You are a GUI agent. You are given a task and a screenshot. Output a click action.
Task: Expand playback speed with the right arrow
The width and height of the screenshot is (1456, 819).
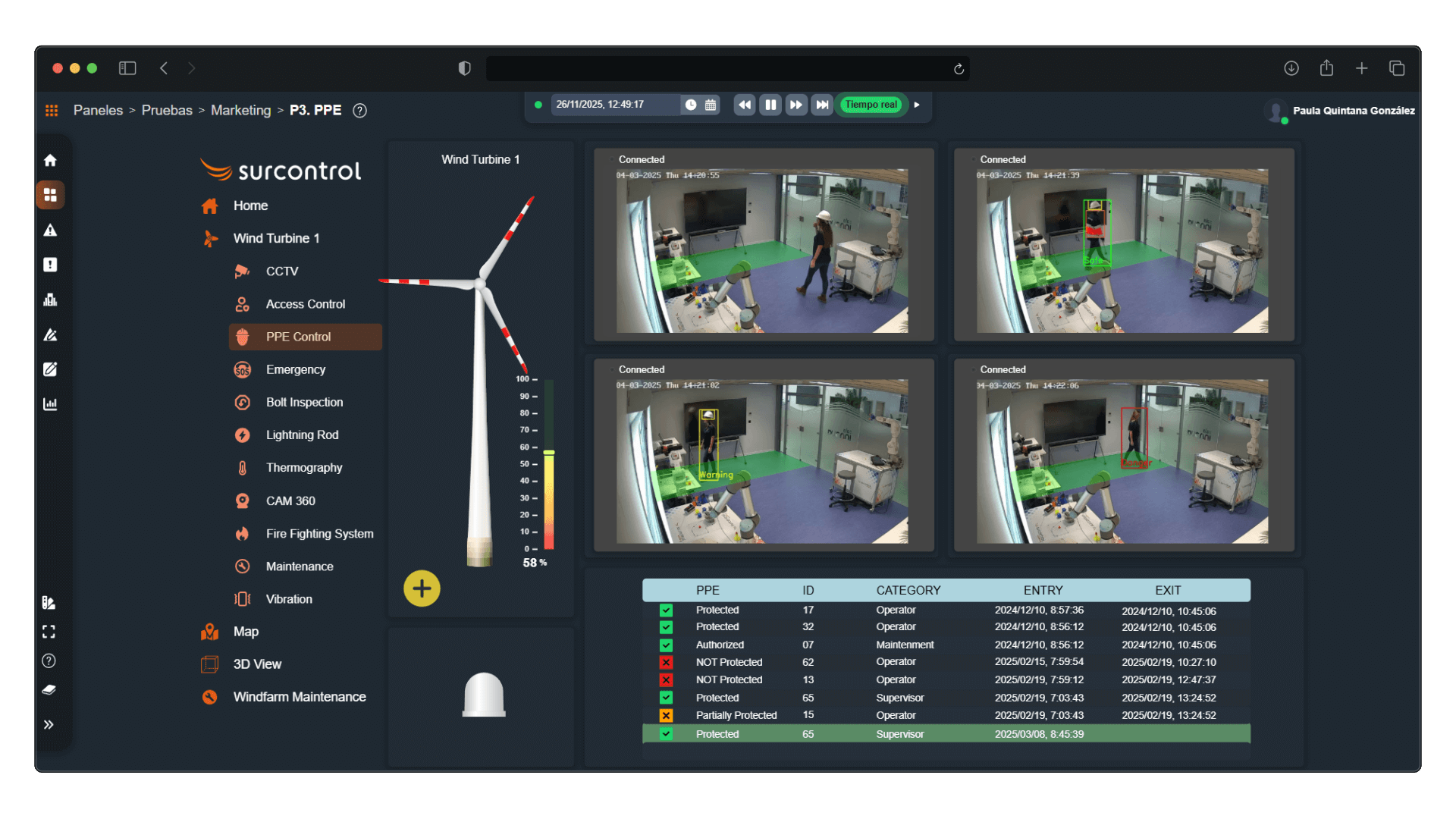tap(918, 105)
